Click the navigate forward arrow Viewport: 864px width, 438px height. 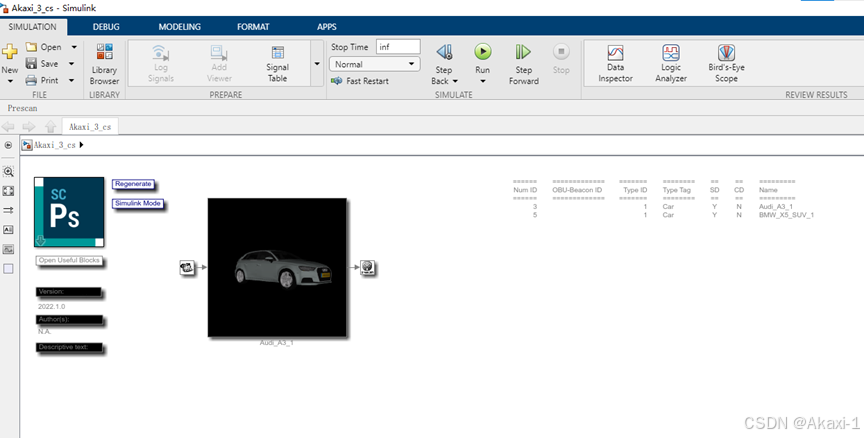click(x=29, y=127)
